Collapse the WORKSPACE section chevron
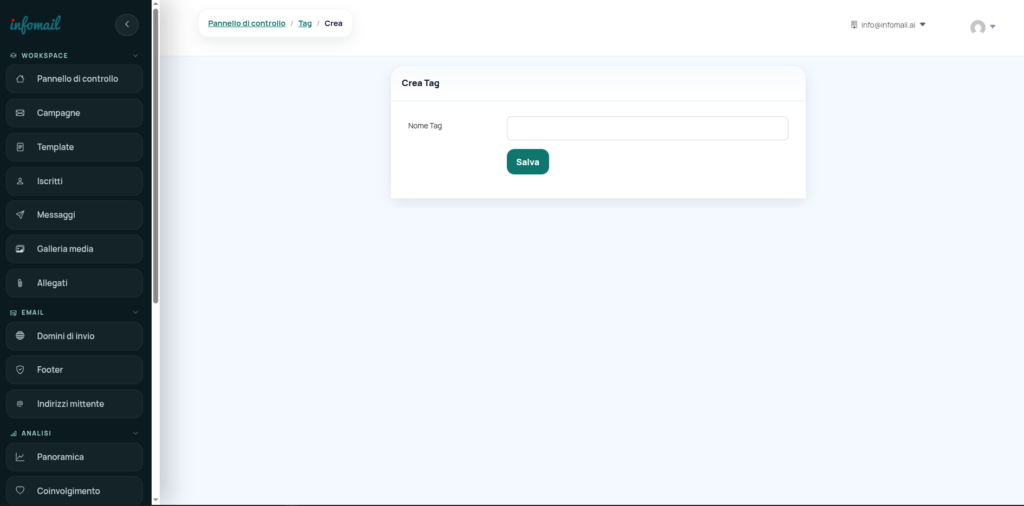The width and height of the screenshot is (1024, 506). click(x=135, y=56)
